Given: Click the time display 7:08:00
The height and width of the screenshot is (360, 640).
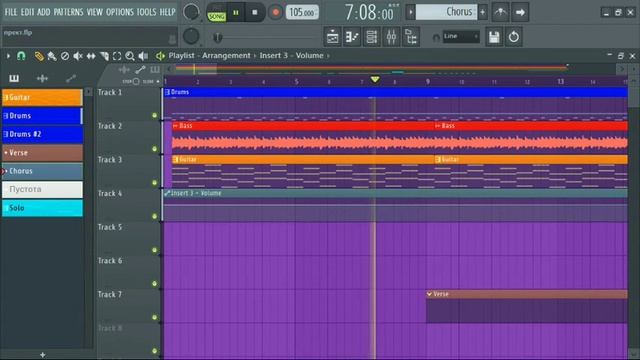Looking at the screenshot, I should tap(369, 12).
